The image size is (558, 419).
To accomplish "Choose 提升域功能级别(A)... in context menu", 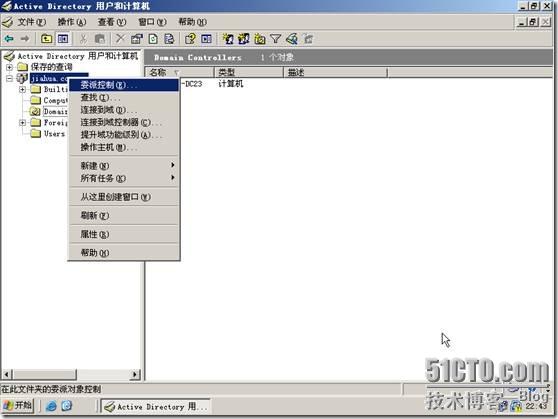I will [x=124, y=135].
